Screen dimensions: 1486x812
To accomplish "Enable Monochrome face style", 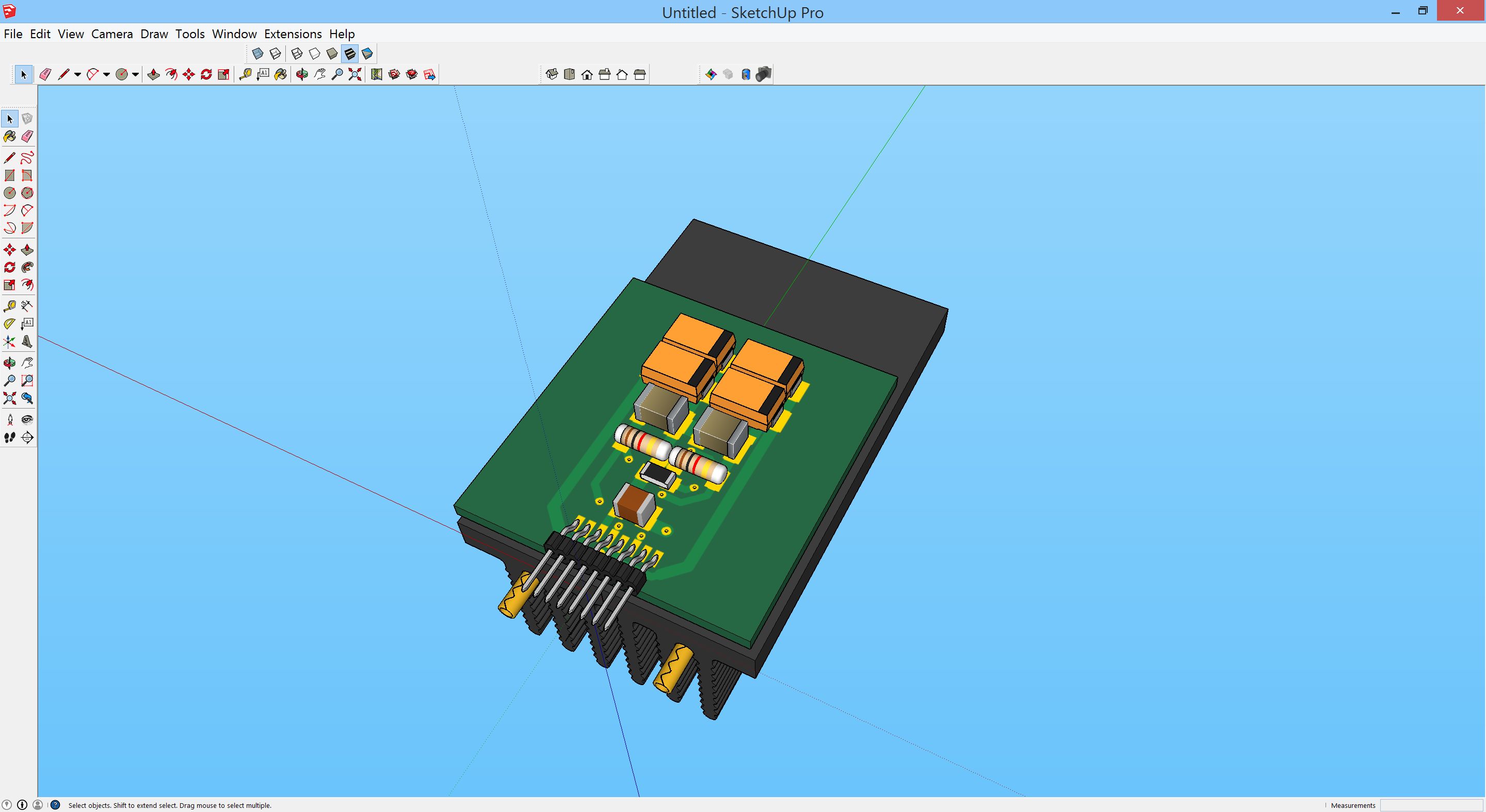I will coord(367,54).
